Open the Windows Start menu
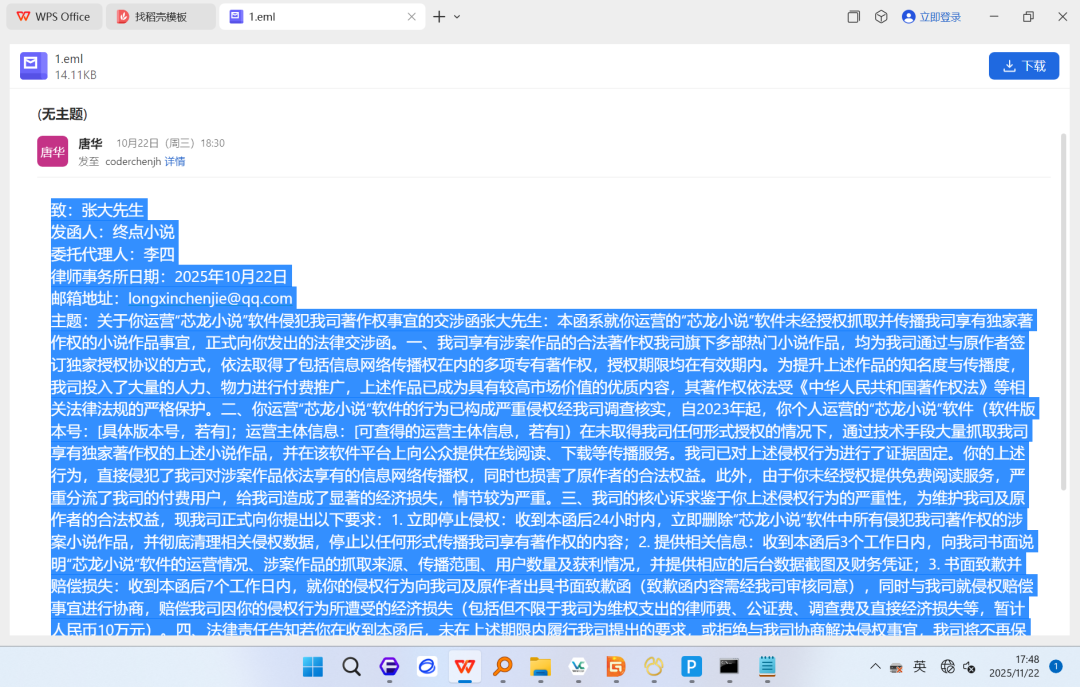Screen dimensions: 1080x687 point(313,666)
